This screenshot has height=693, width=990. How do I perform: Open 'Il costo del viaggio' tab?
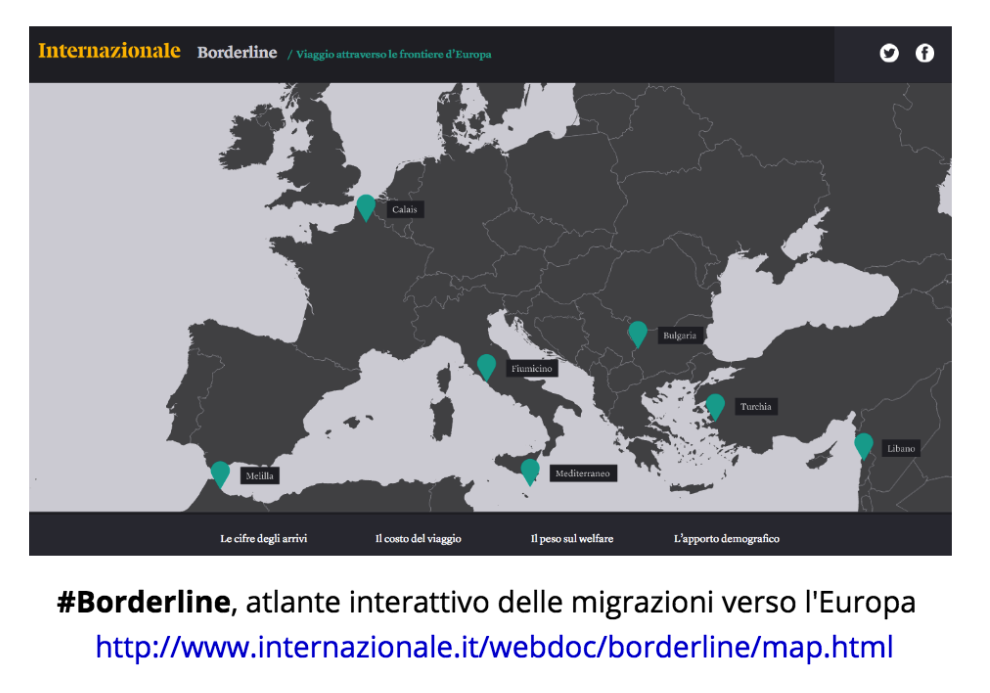[x=418, y=538]
